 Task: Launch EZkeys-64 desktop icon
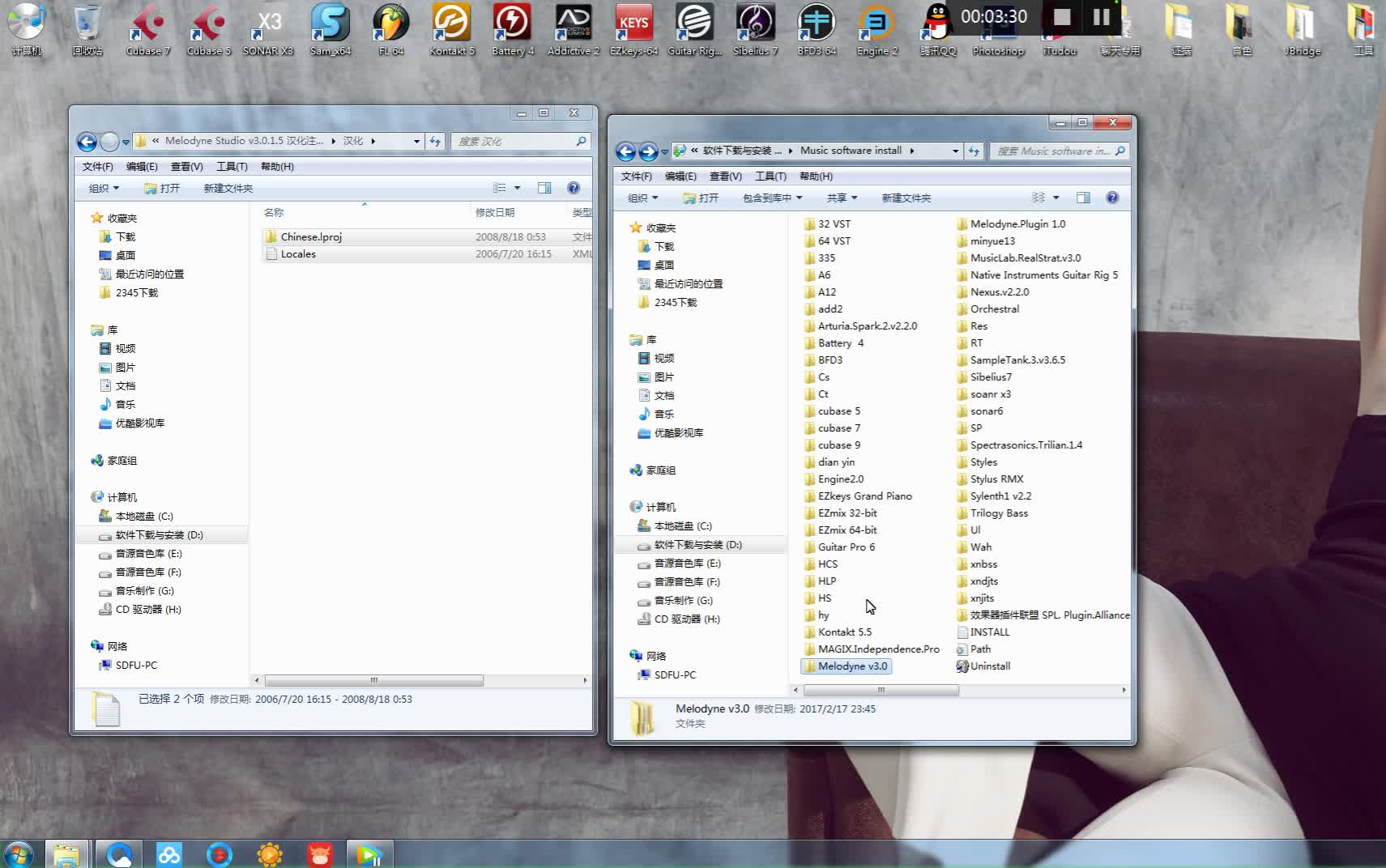click(633, 30)
